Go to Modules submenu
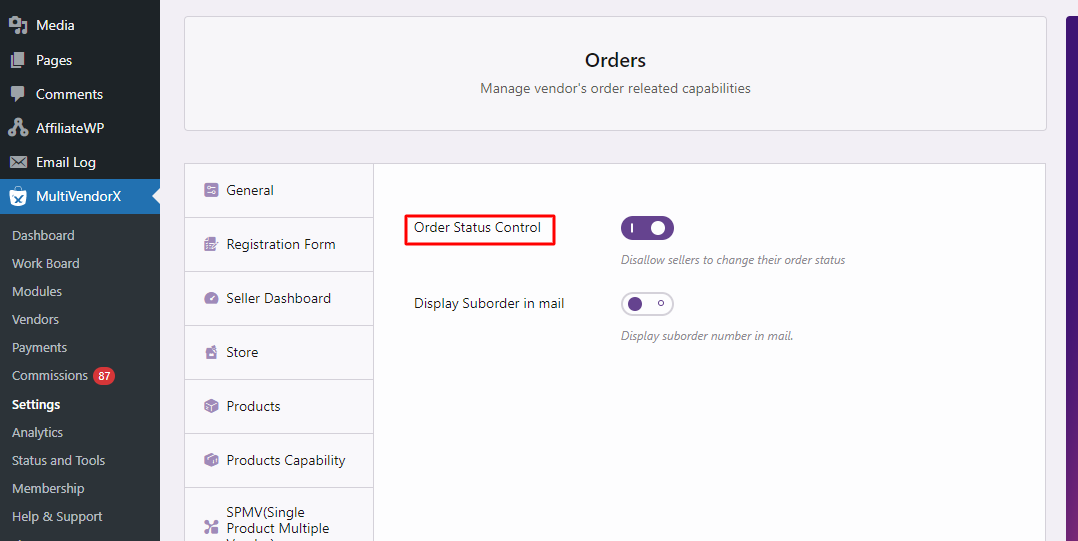1078x541 pixels. pyautogui.click(x=37, y=291)
